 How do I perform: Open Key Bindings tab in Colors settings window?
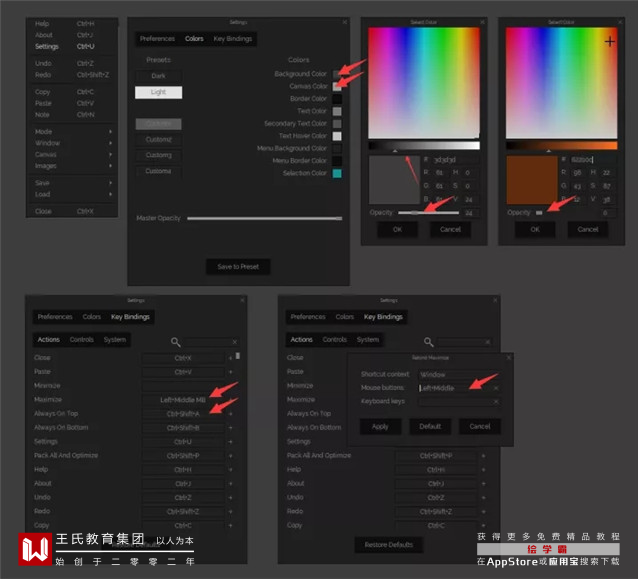(232, 39)
